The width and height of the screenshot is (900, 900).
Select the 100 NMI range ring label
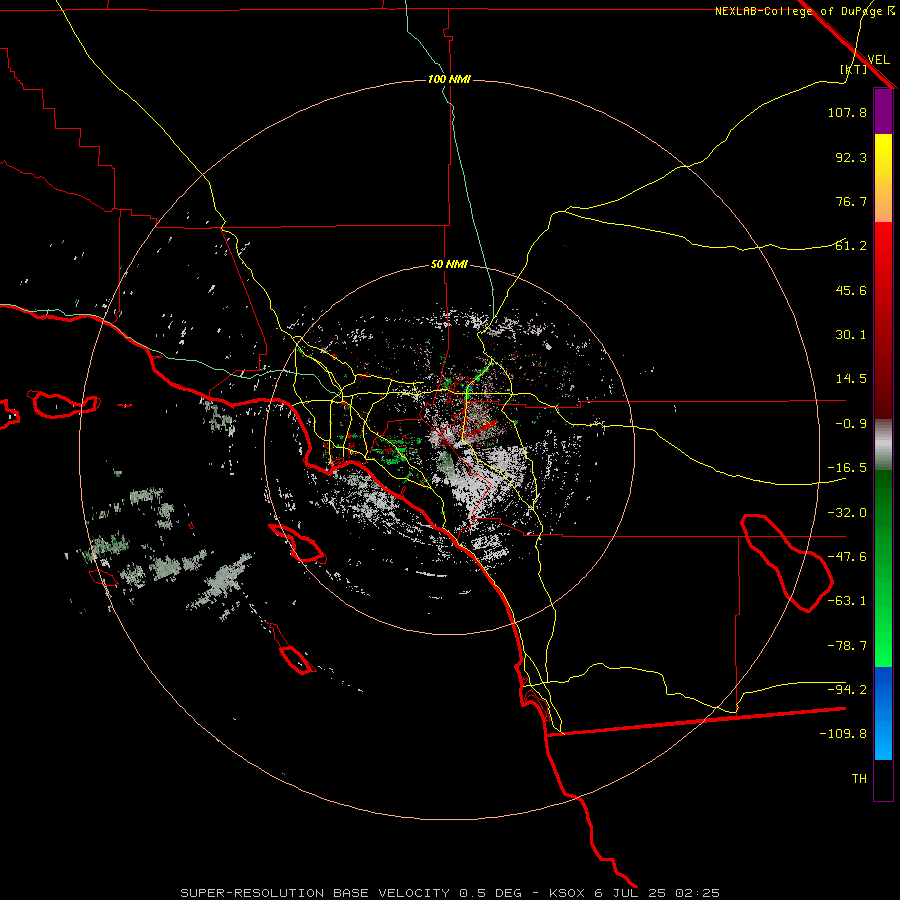pyautogui.click(x=449, y=79)
